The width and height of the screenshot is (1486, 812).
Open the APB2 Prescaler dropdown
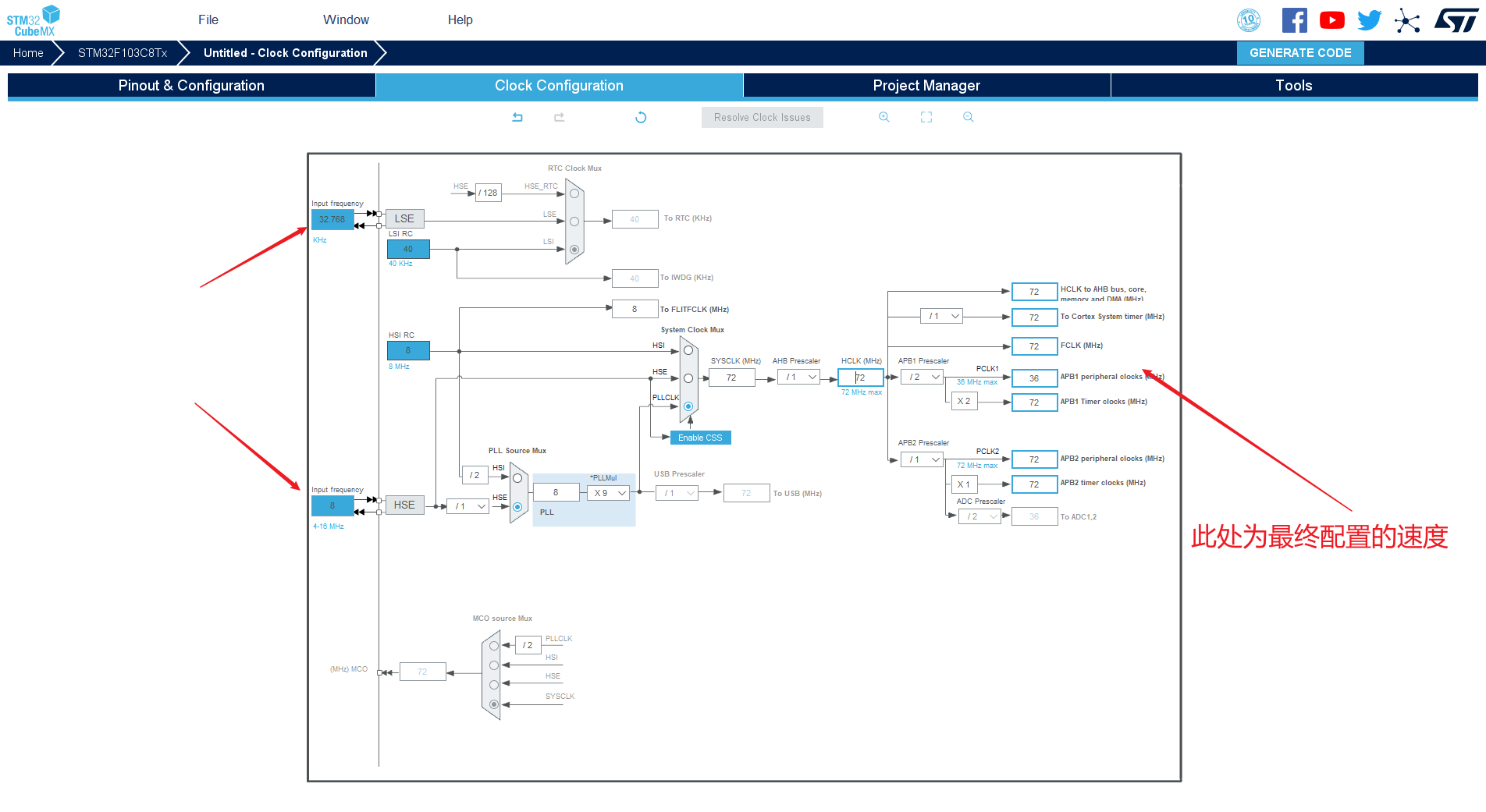click(x=922, y=460)
